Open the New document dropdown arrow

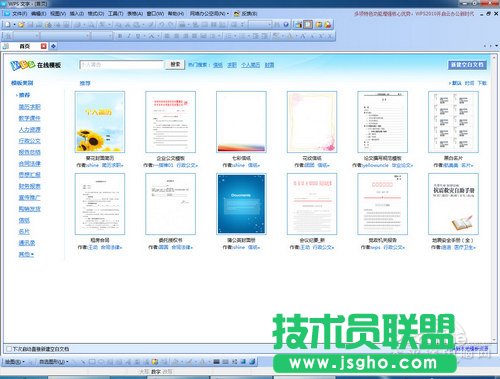(14, 25)
